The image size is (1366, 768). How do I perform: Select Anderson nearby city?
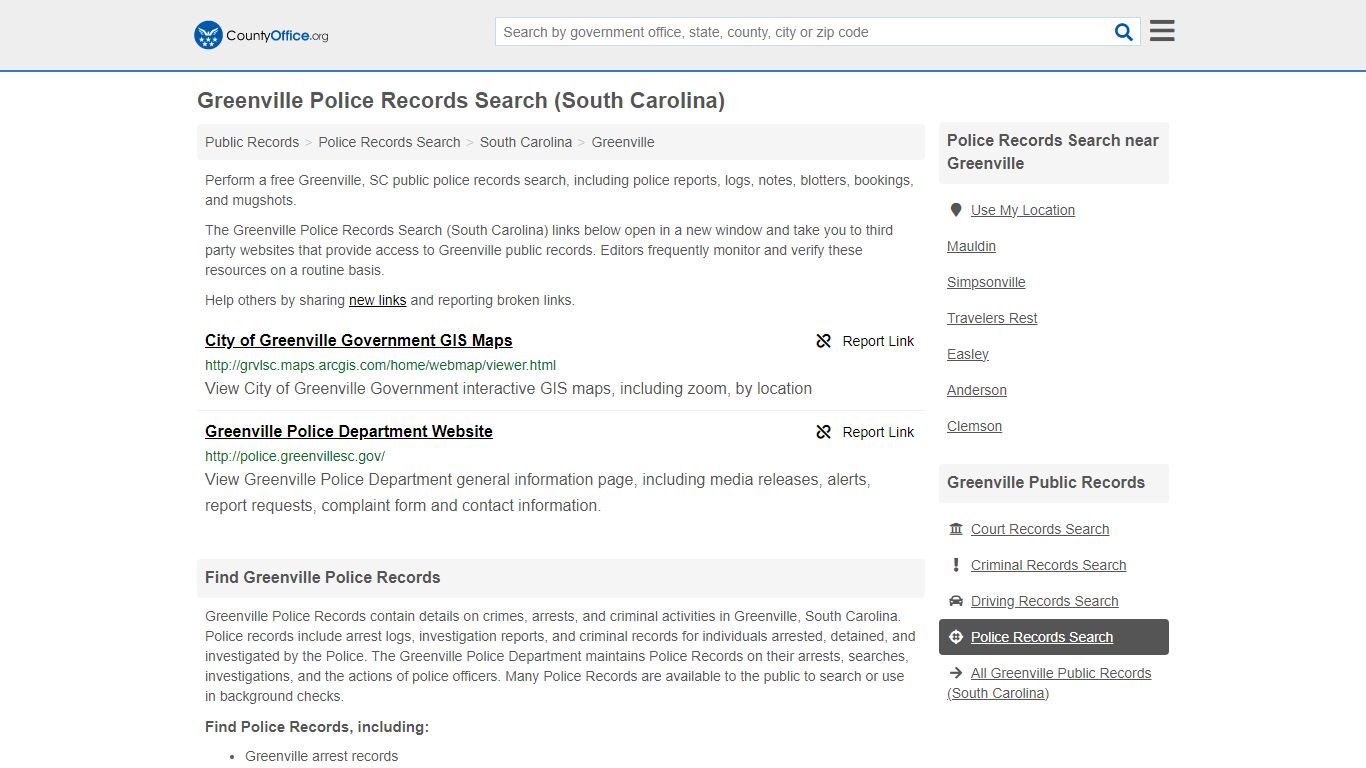[977, 390]
